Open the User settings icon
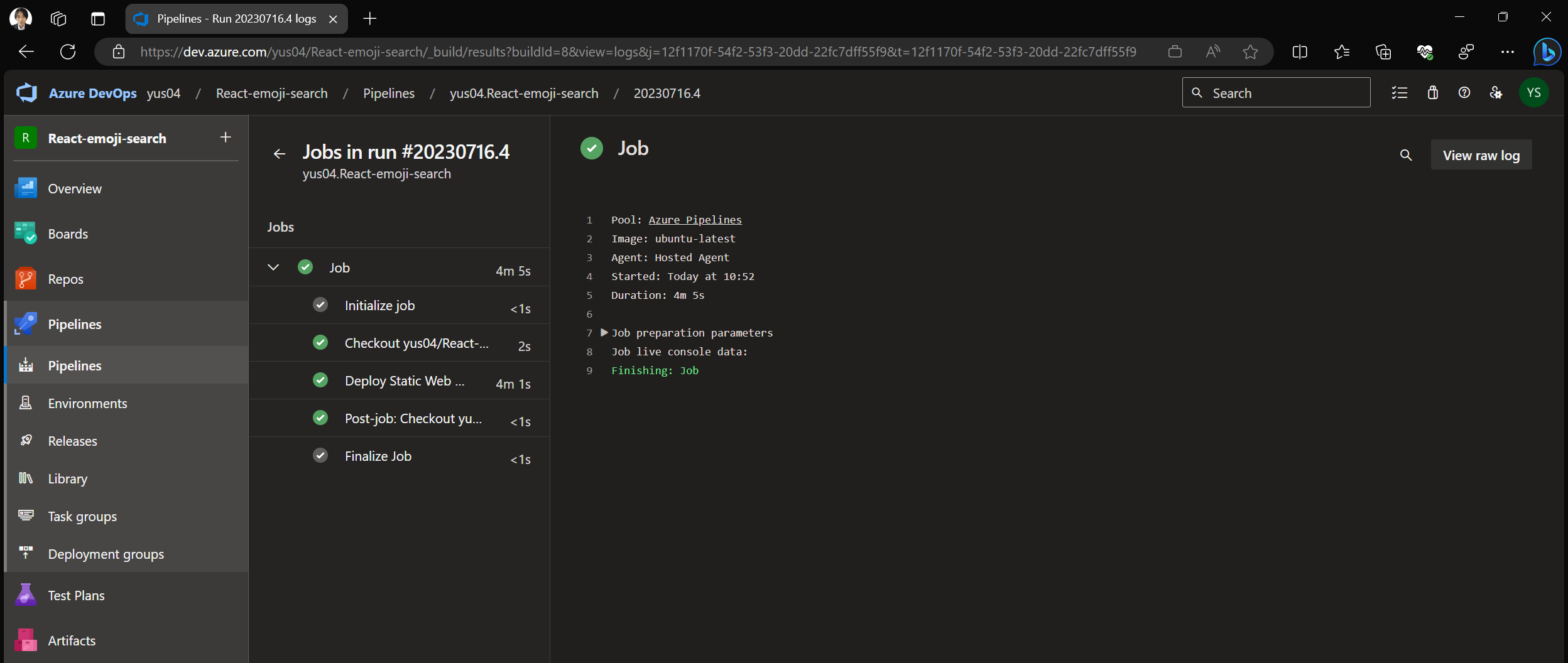The height and width of the screenshot is (663, 1568). click(1496, 93)
